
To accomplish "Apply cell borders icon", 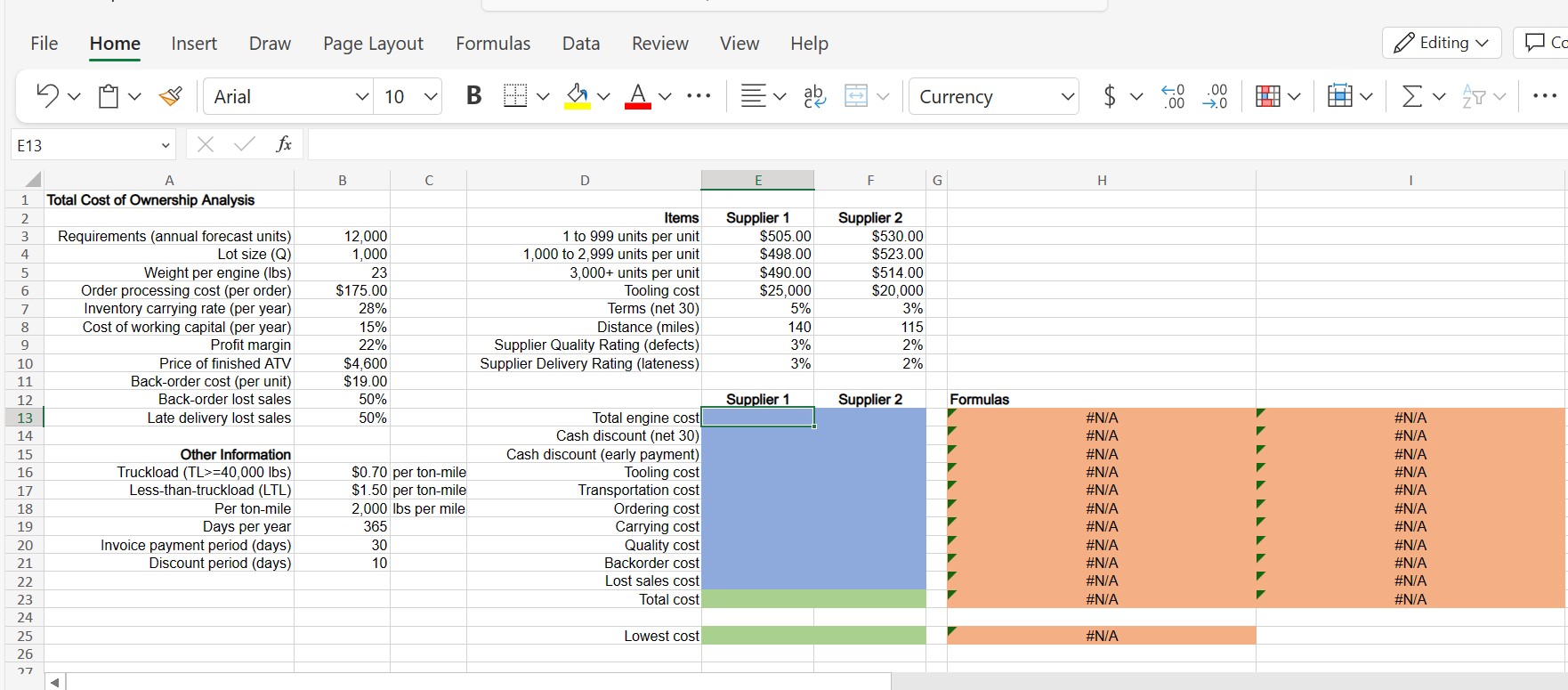I will click(x=515, y=95).
